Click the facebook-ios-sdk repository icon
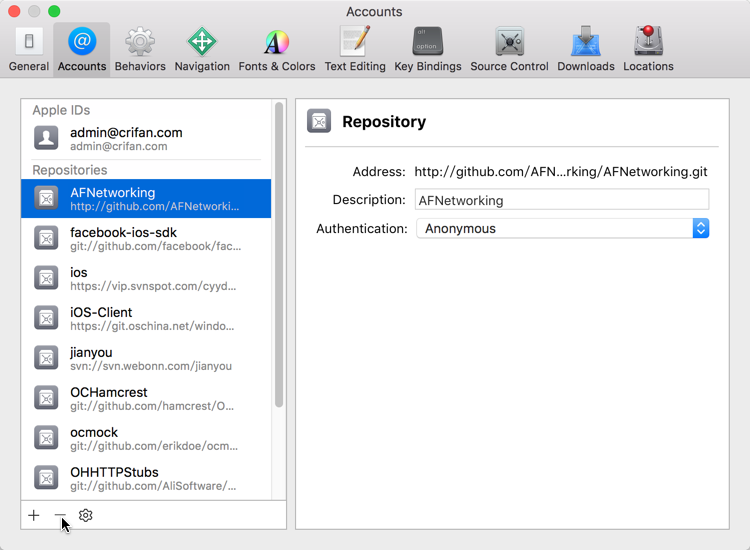 46,238
